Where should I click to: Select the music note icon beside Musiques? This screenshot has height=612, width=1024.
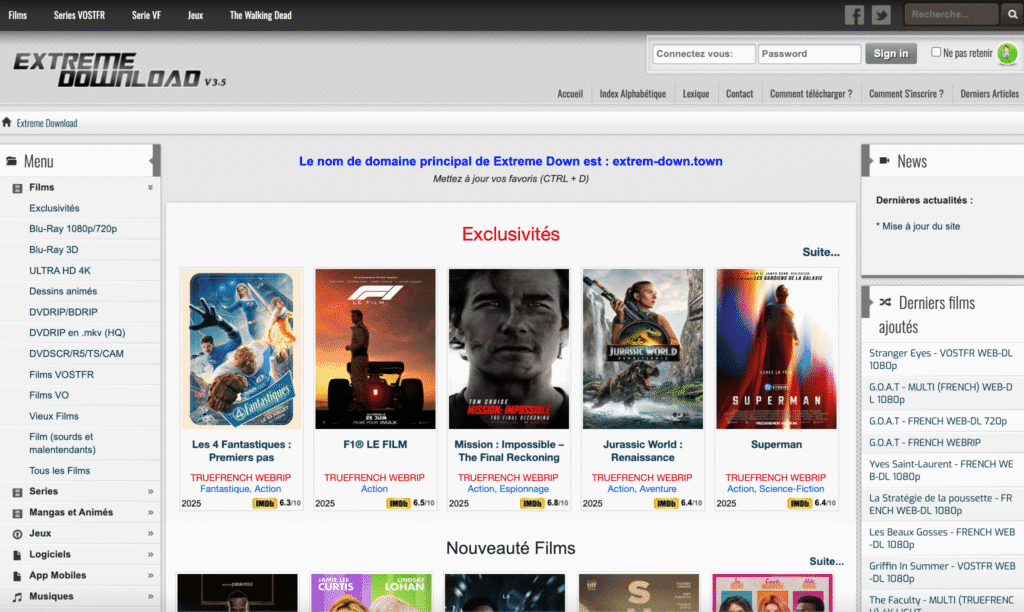(x=17, y=595)
